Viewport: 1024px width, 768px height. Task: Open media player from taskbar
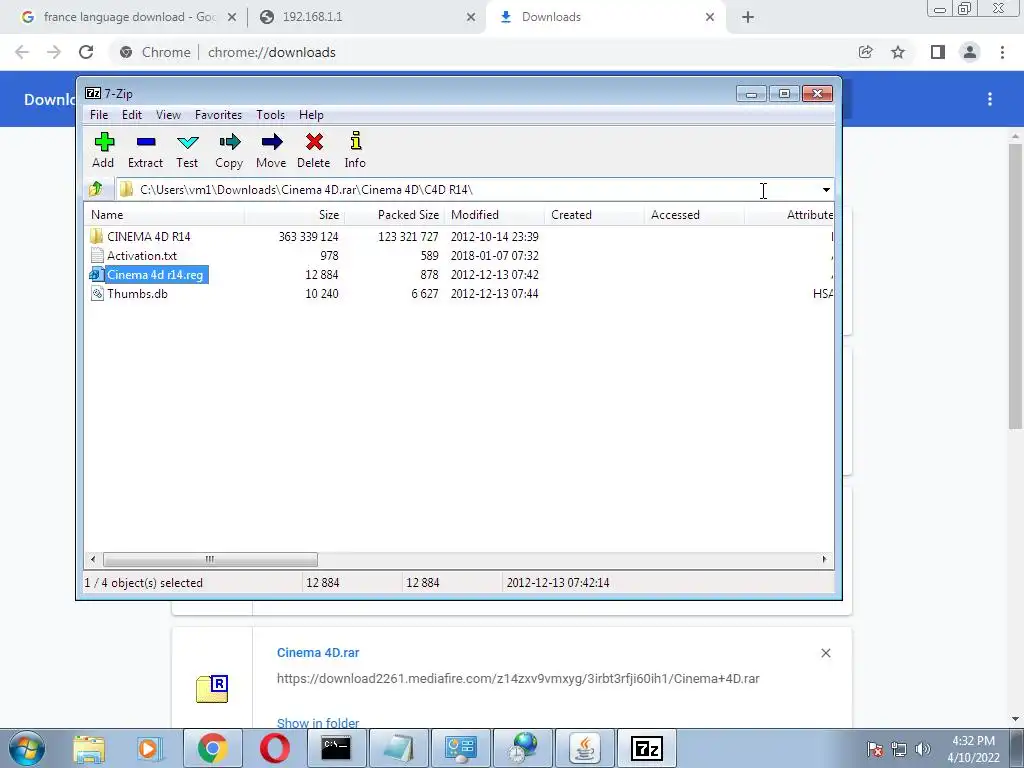pyautogui.click(x=150, y=748)
